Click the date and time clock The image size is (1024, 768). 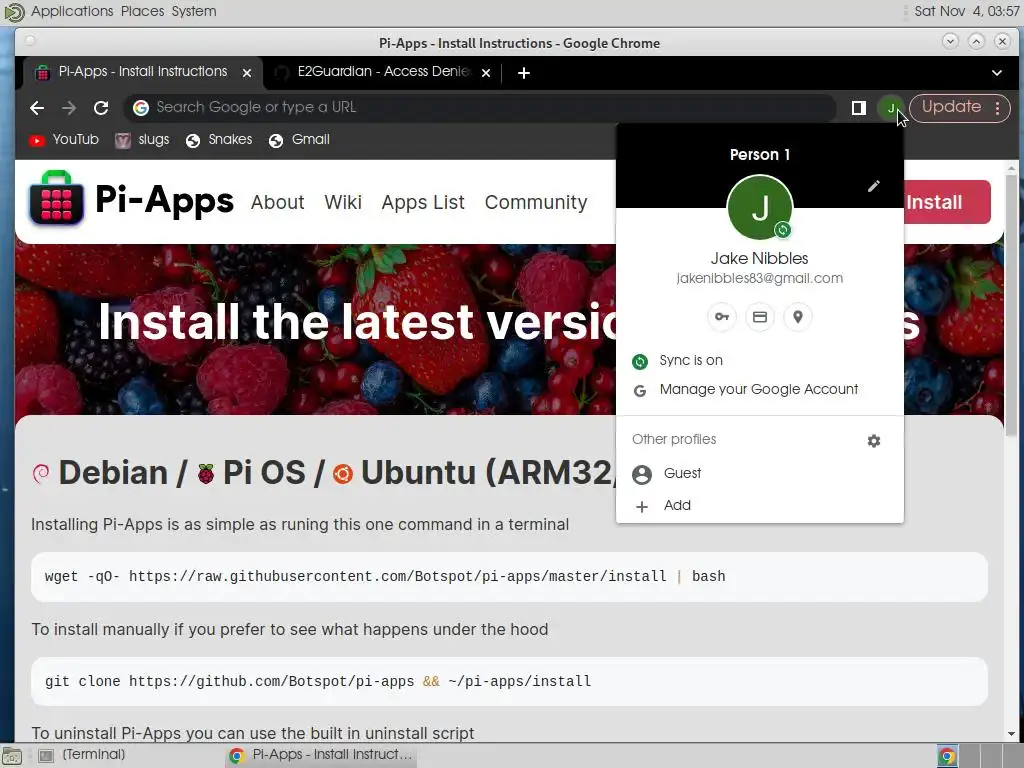point(967,11)
